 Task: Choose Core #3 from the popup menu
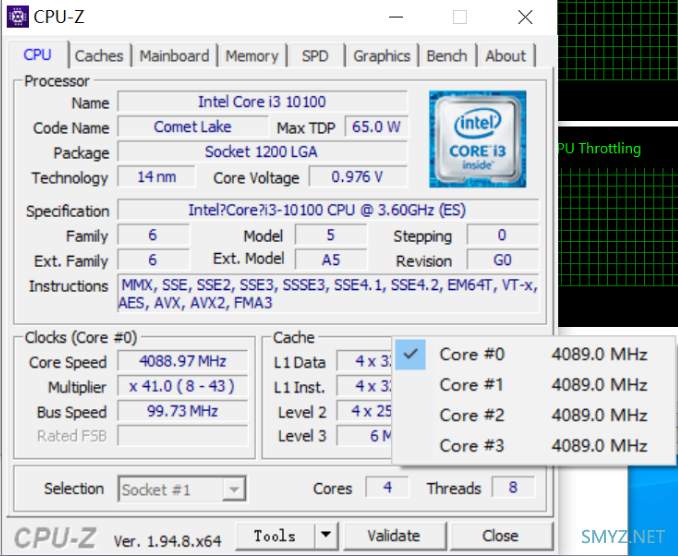pyautogui.click(x=534, y=446)
